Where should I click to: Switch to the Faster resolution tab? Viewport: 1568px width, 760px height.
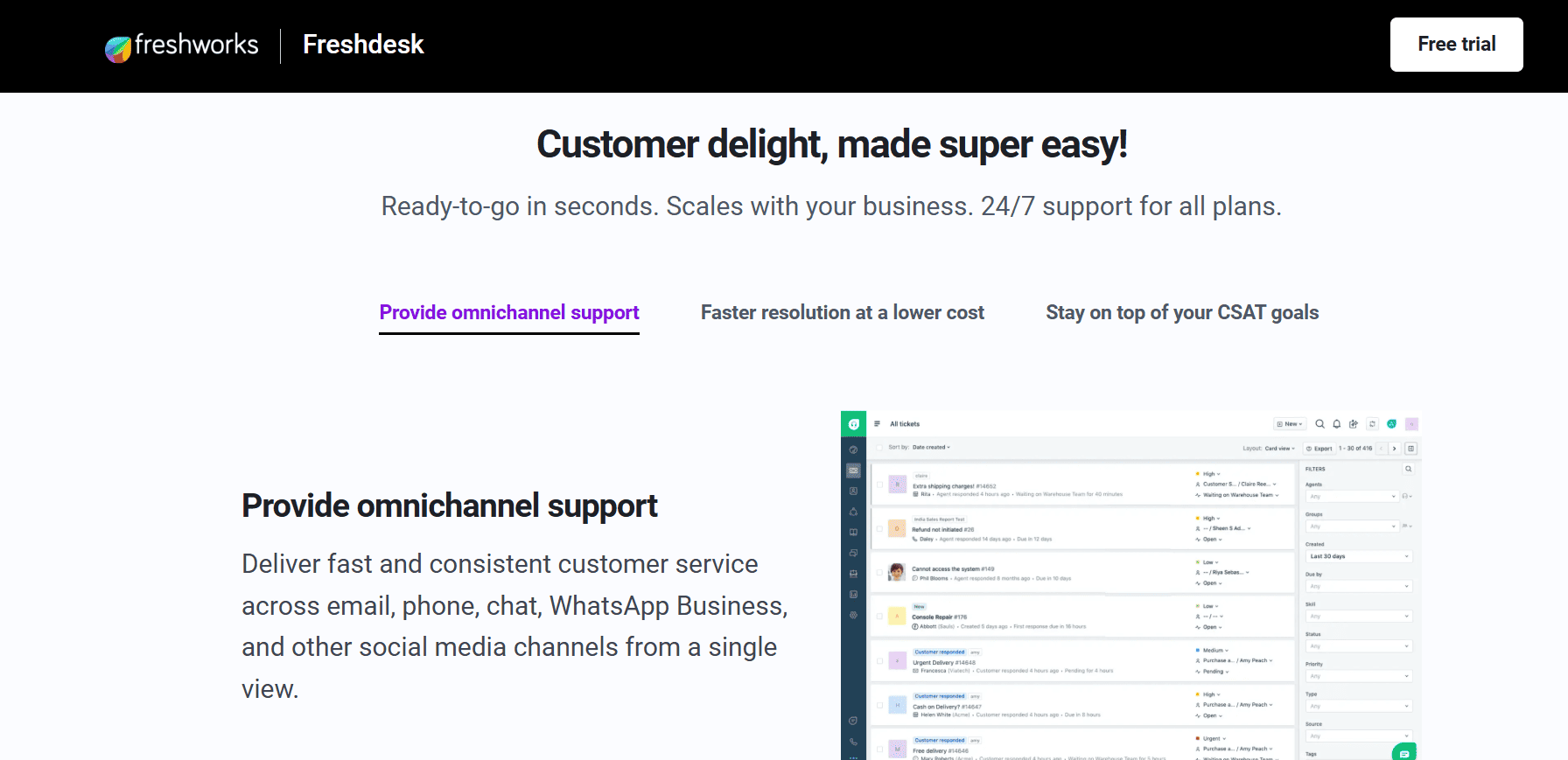pos(843,312)
